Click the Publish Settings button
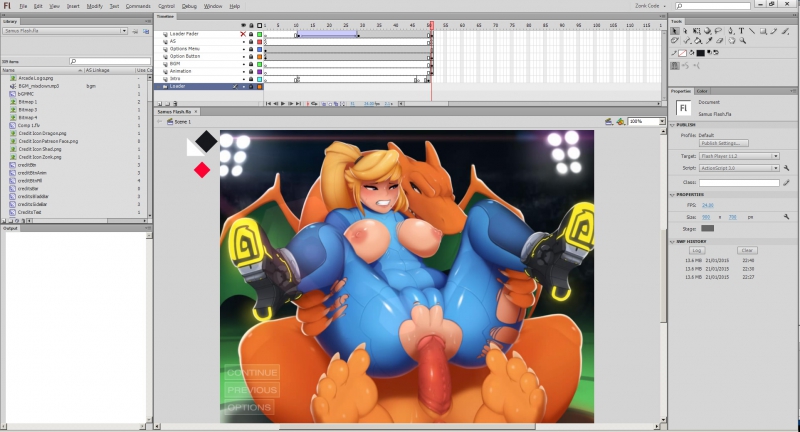Image resolution: width=800 pixels, height=432 pixels. tap(723, 143)
